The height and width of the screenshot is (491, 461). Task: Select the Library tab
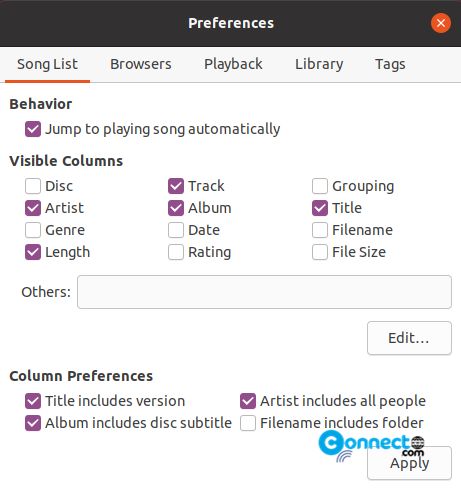tap(319, 64)
